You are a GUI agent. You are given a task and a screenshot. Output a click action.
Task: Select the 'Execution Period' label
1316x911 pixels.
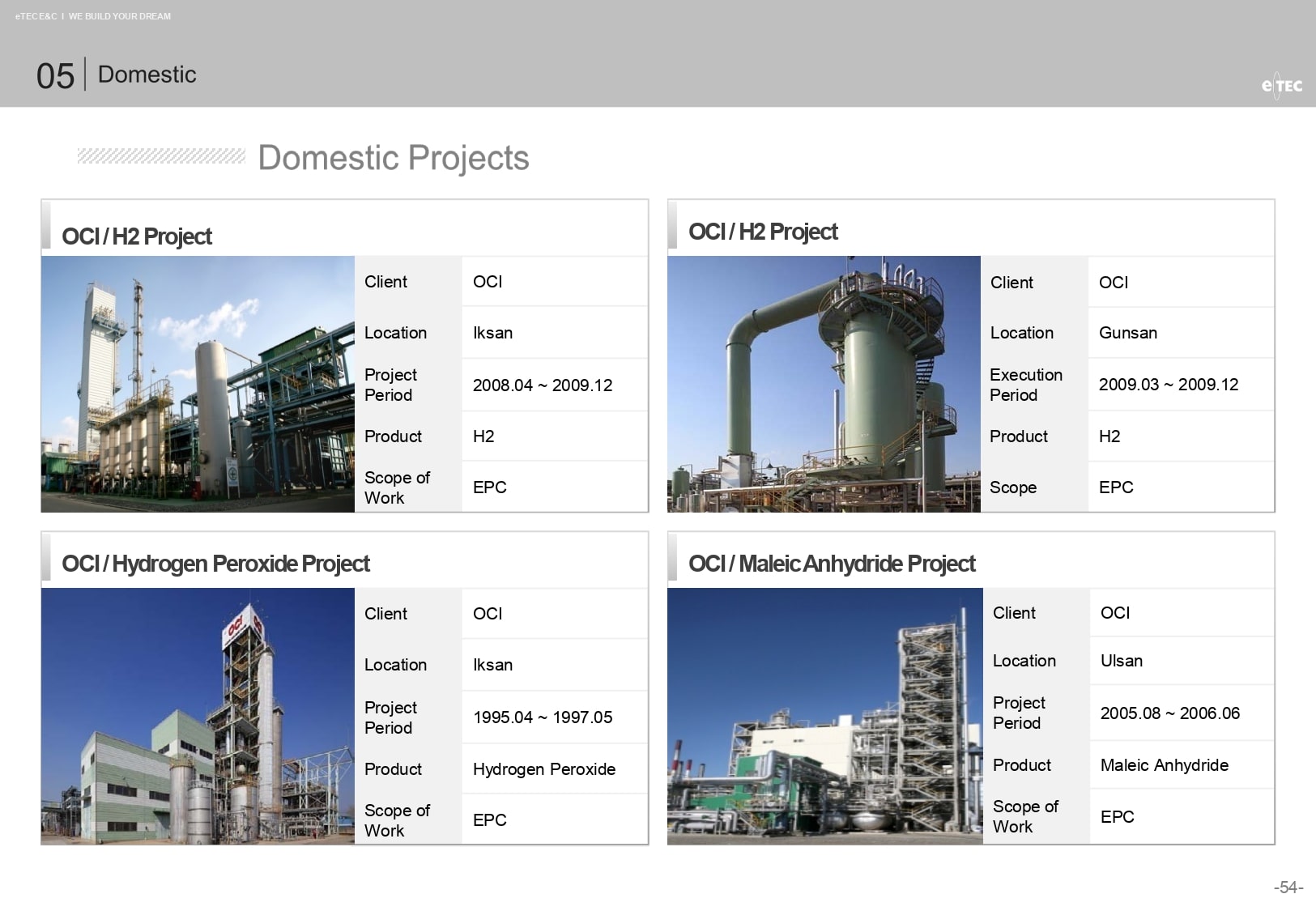point(1026,385)
